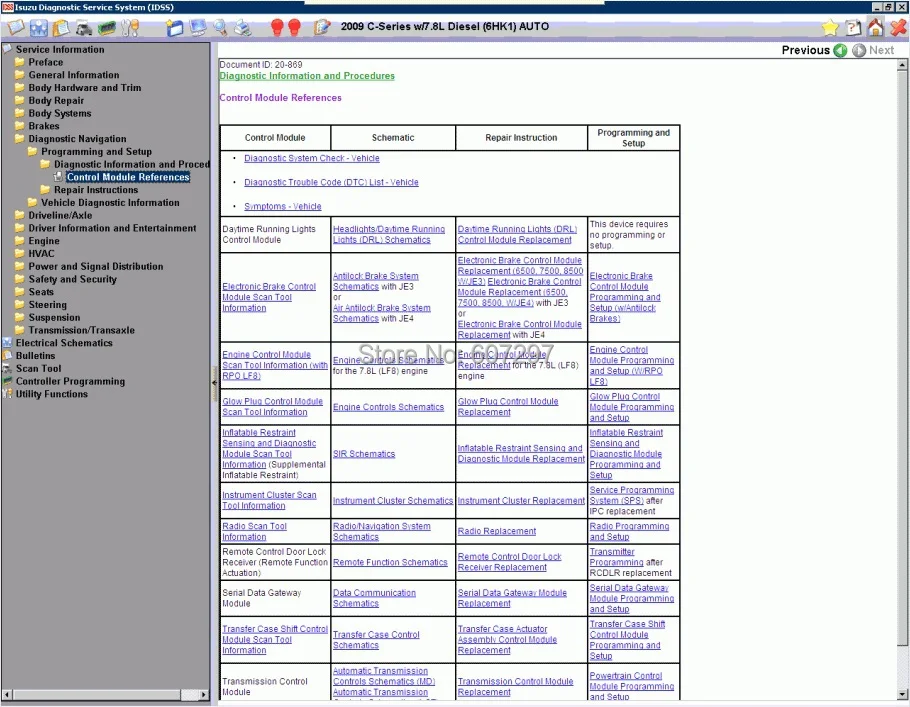Expand the Preface folder
This screenshot has width=910, height=707.
click(x=20, y=62)
